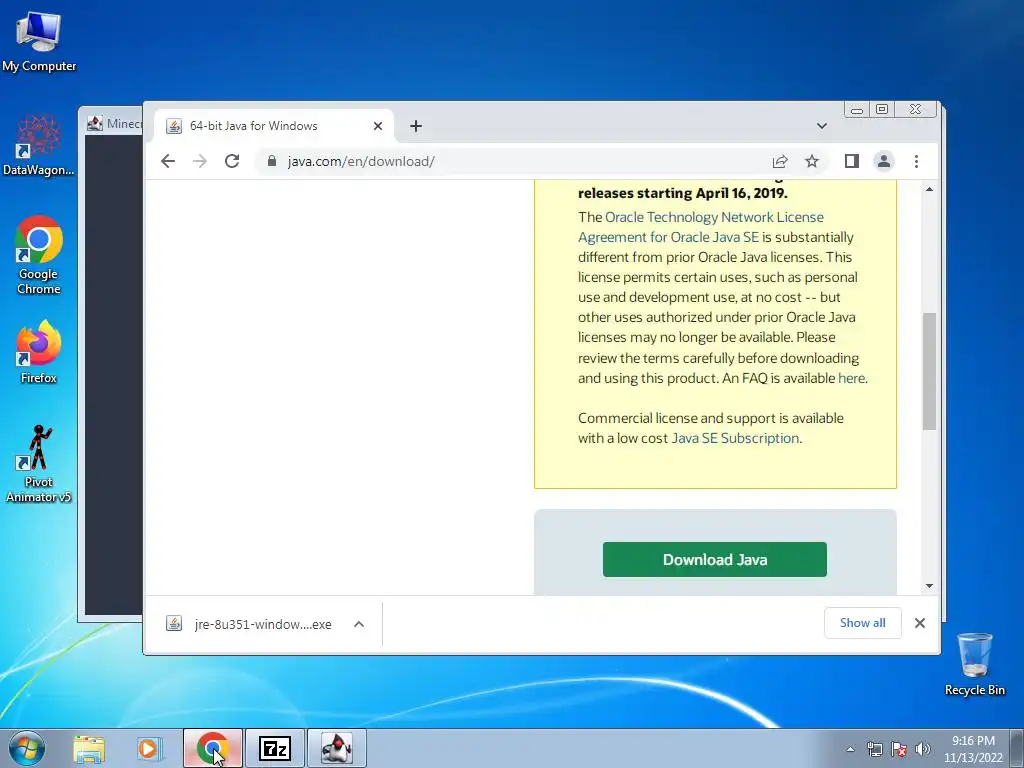Click Chrome taskbar button
The width and height of the screenshot is (1024, 768).
[x=213, y=748]
